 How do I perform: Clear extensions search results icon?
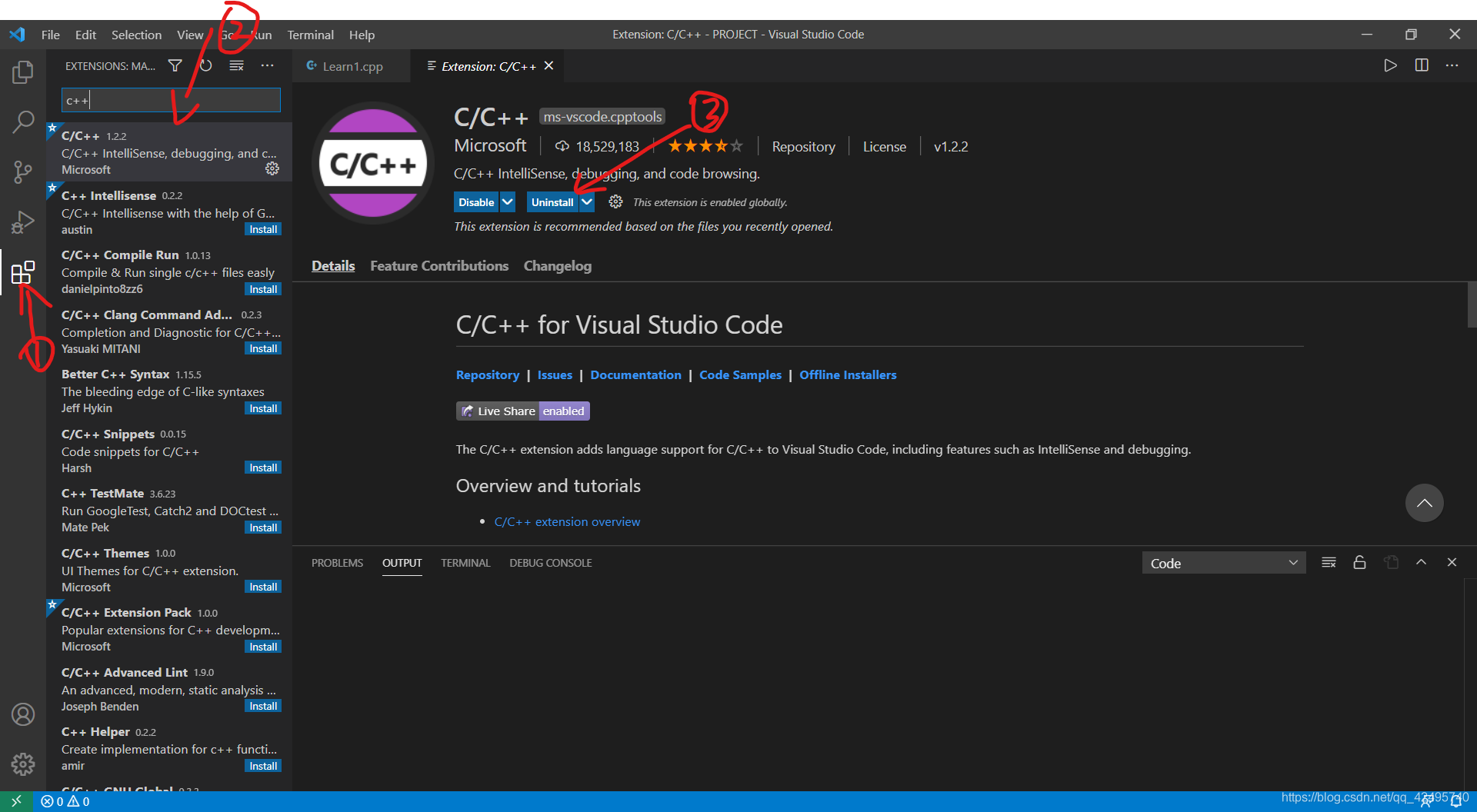[x=237, y=66]
